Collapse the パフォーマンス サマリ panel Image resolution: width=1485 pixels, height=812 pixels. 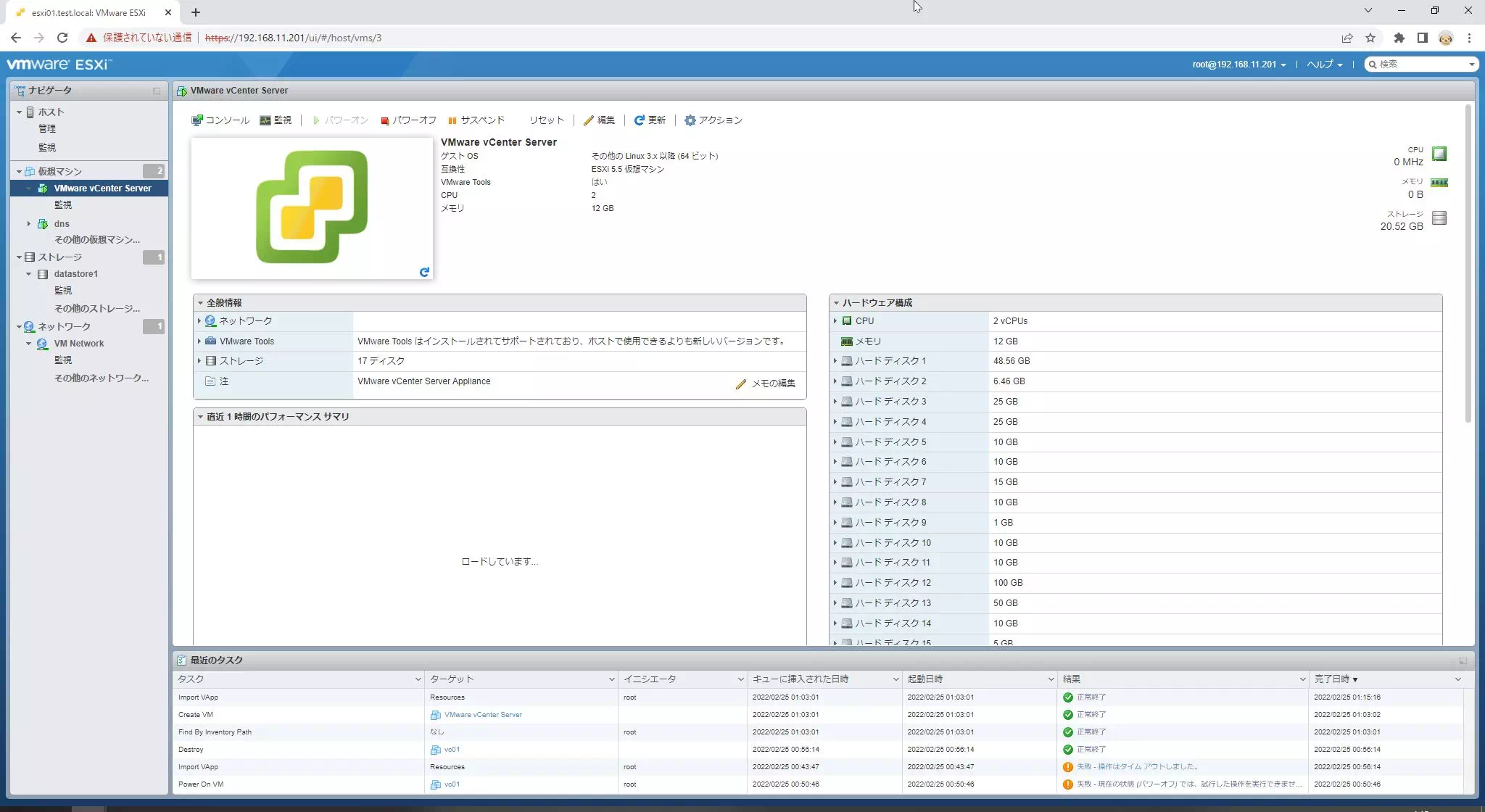pyautogui.click(x=200, y=417)
